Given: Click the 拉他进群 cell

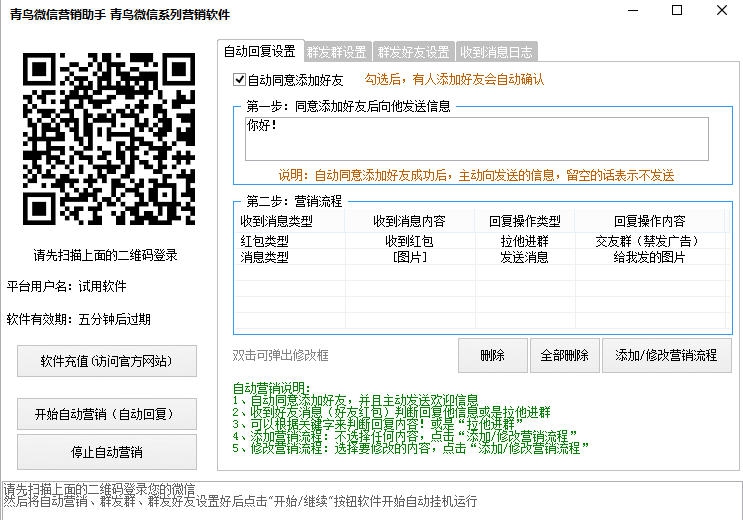Looking at the screenshot, I should (x=525, y=241).
